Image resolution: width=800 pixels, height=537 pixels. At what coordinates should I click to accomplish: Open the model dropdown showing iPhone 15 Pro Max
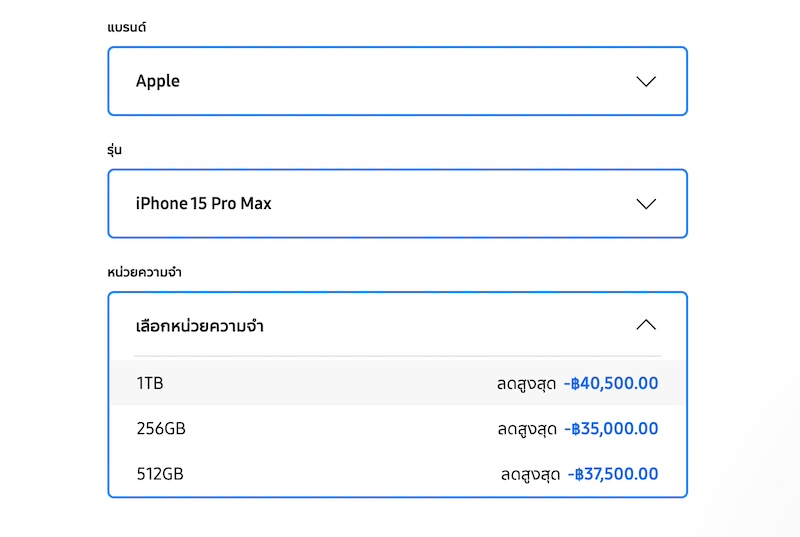point(397,204)
